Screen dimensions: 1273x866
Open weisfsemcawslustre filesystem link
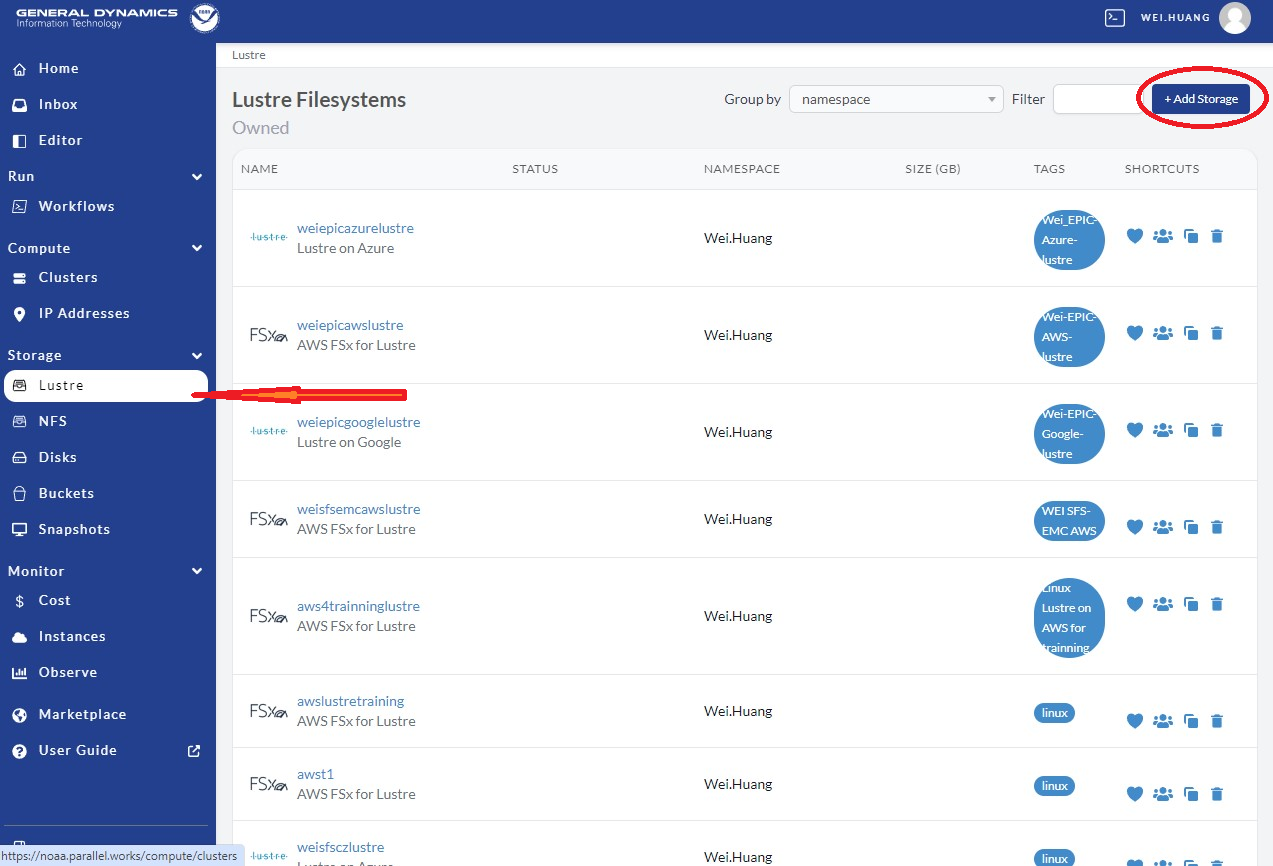(359, 509)
